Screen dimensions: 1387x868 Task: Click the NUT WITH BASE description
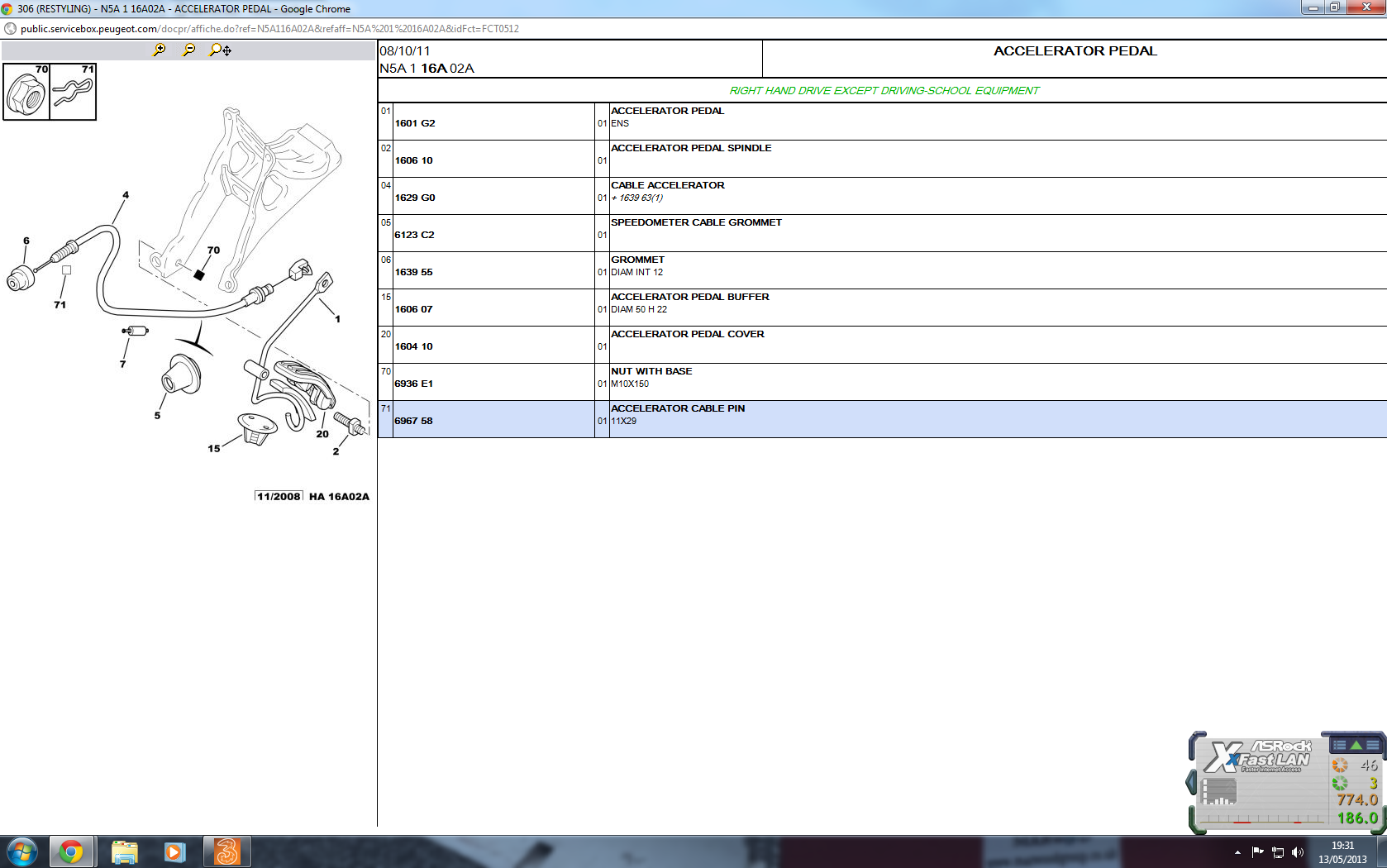[x=651, y=371]
